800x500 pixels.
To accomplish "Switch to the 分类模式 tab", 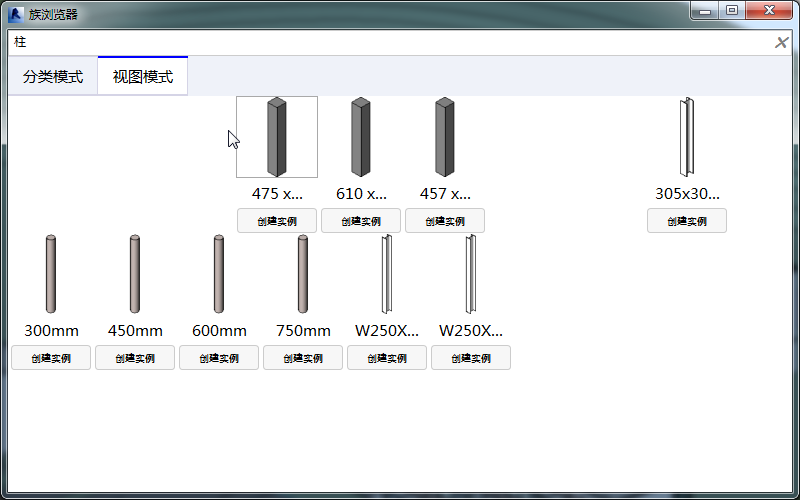I will point(53,77).
